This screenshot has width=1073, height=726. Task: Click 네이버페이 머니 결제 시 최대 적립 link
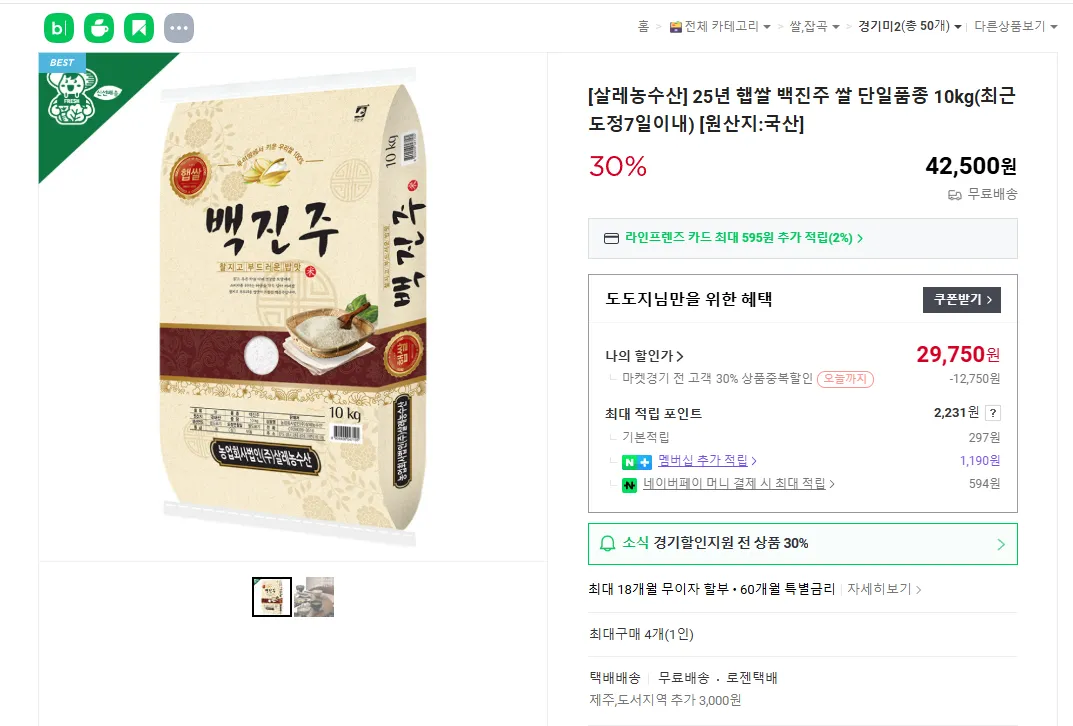(738, 484)
